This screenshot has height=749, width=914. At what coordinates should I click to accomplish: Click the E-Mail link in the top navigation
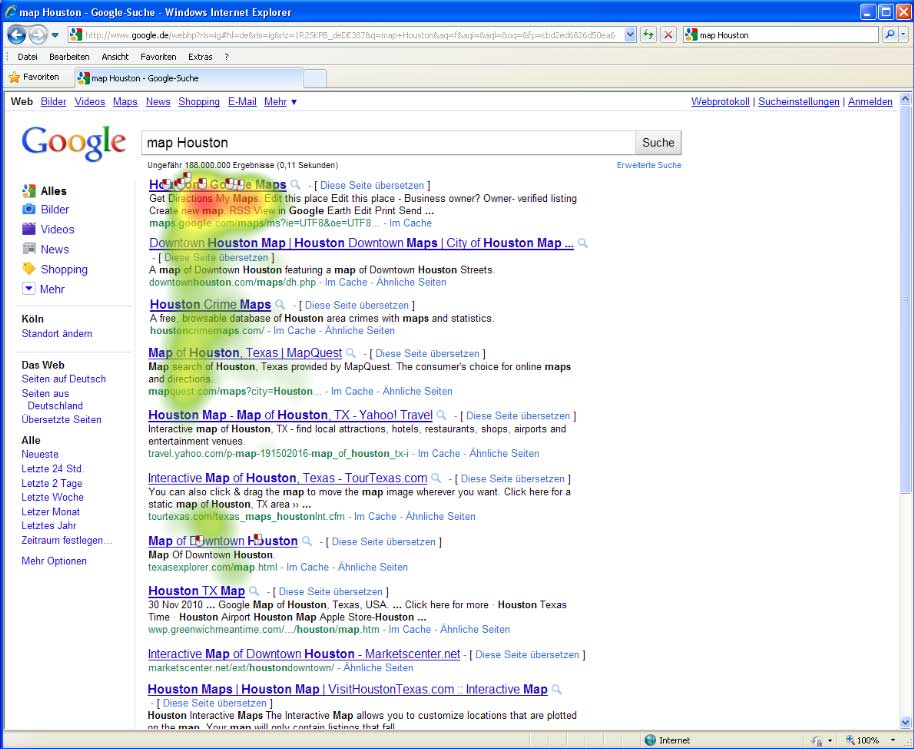pyautogui.click(x=242, y=101)
